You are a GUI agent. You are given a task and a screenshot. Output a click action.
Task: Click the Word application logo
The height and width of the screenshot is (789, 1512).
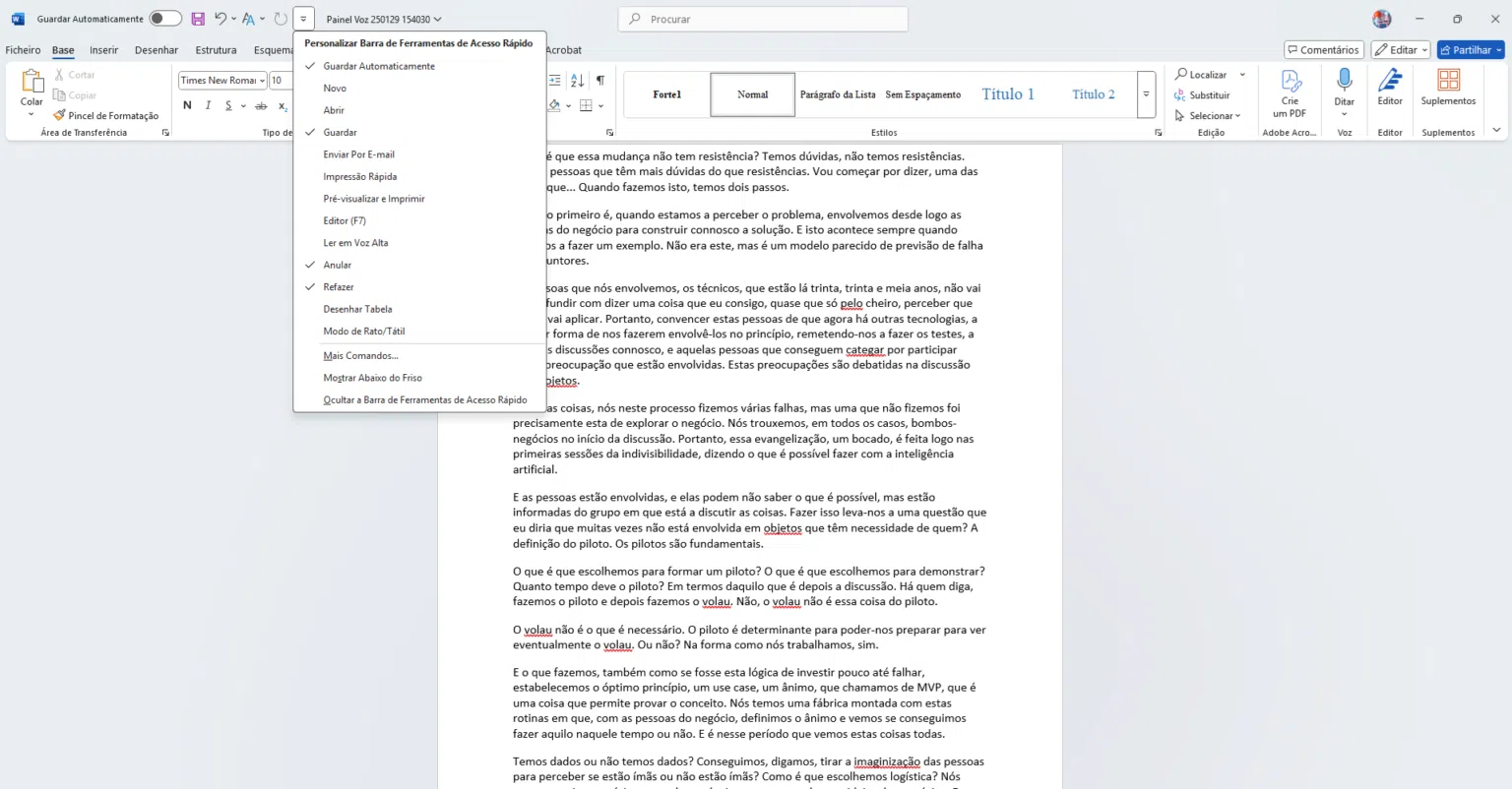(18, 19)
